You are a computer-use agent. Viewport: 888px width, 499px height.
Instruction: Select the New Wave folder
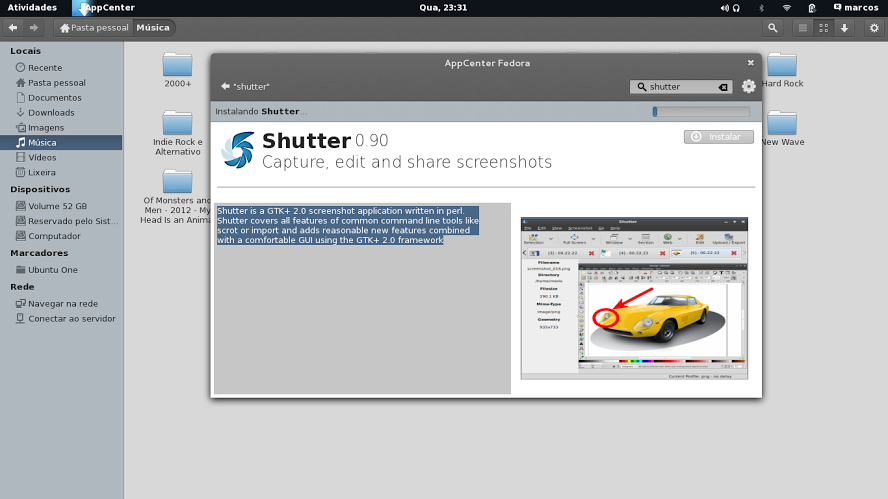[782, 129]
